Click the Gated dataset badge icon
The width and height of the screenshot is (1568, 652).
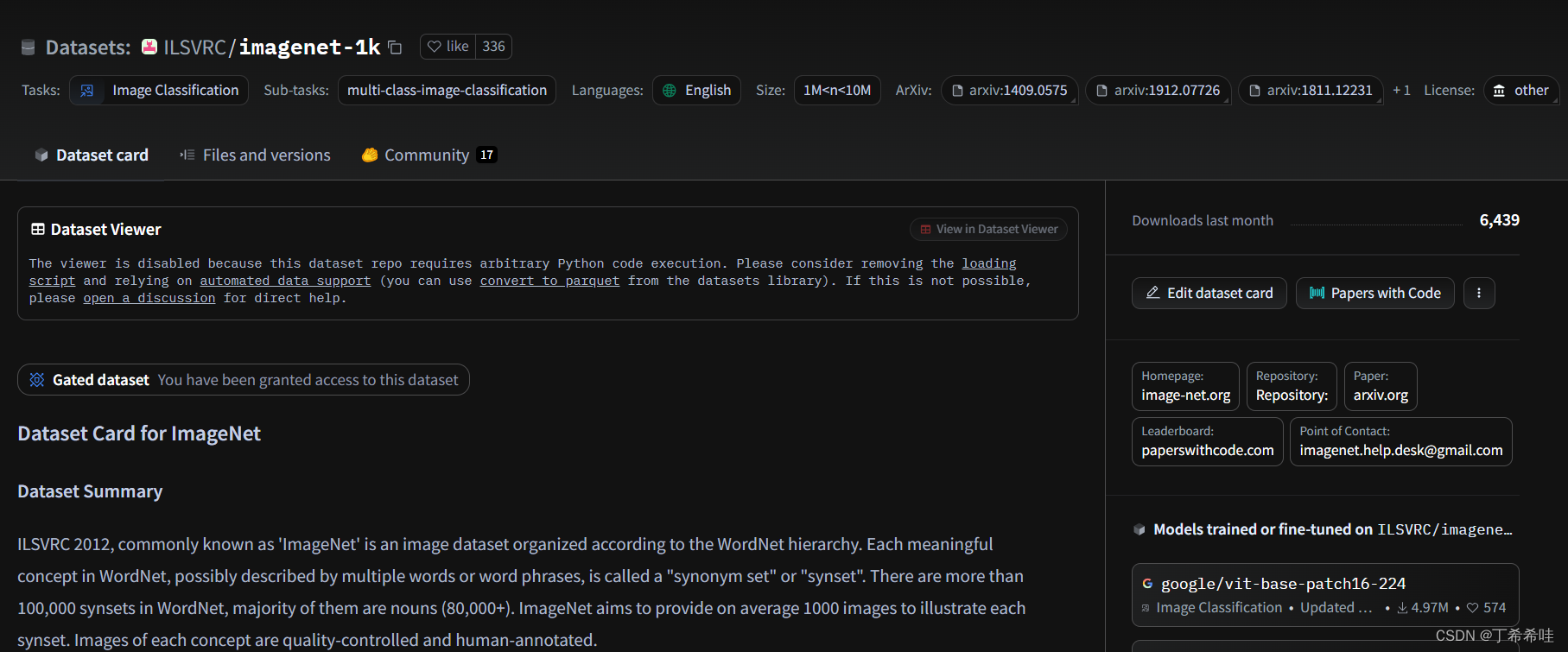point(37,380)
